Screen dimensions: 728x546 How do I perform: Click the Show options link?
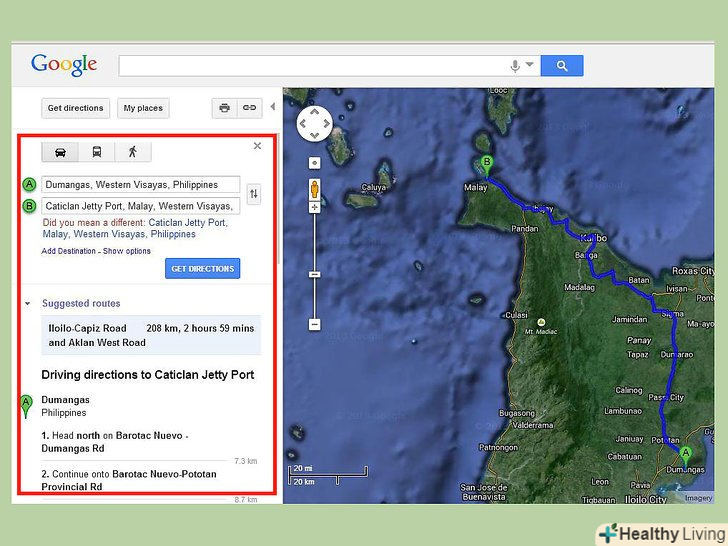127,251
